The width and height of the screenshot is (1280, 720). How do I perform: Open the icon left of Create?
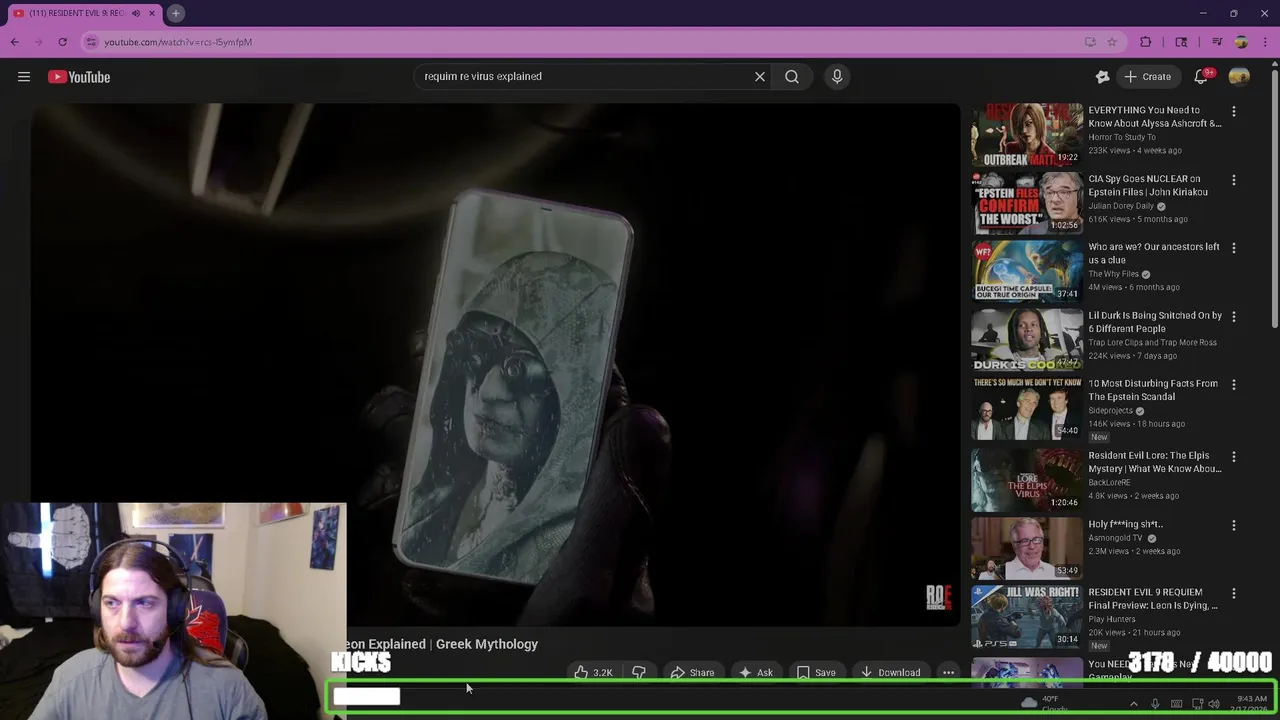(x=1102, y=77)
